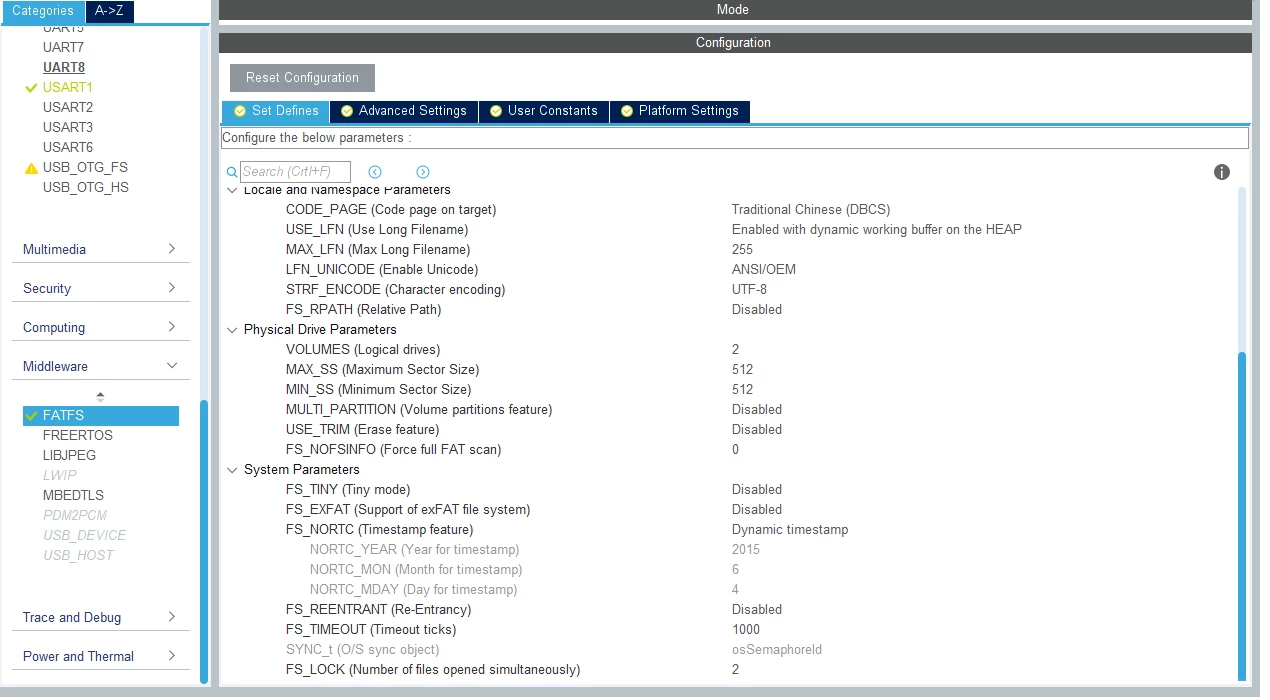Change STRF_ENCODE value UTF-8
1270x700 pixels.
pos(749,289)
